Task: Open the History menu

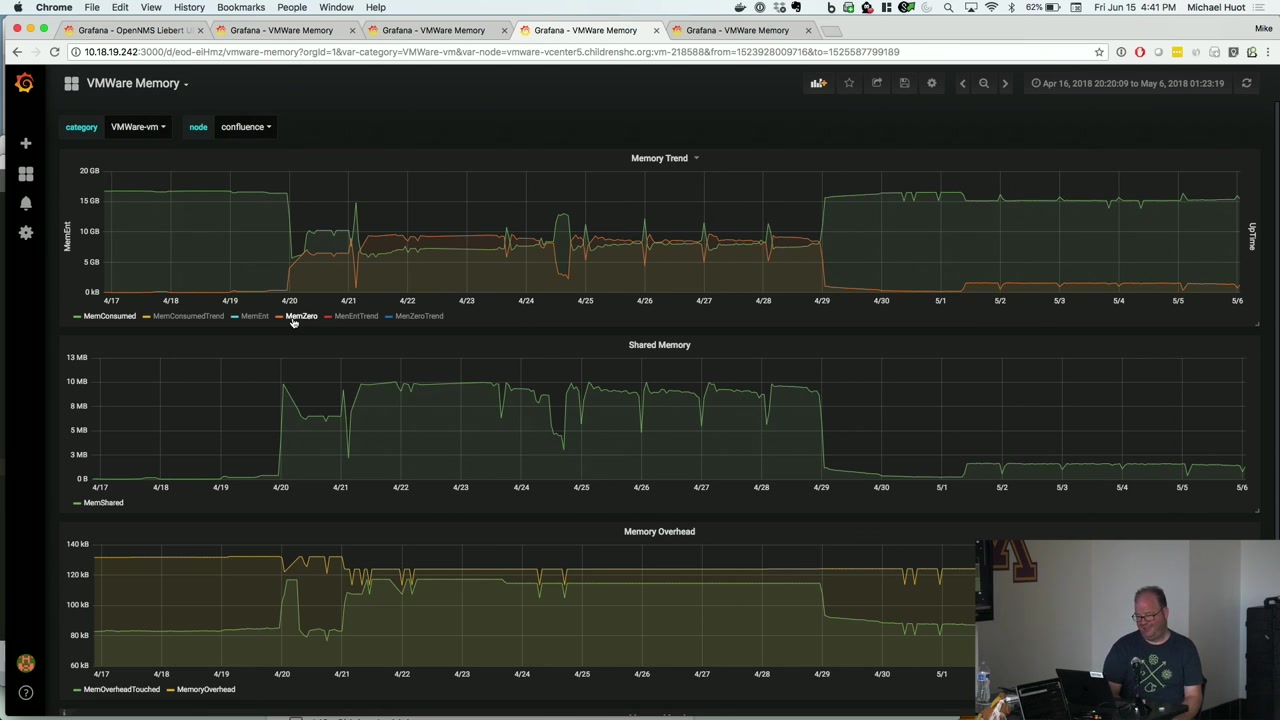Action: click(189, 7)
